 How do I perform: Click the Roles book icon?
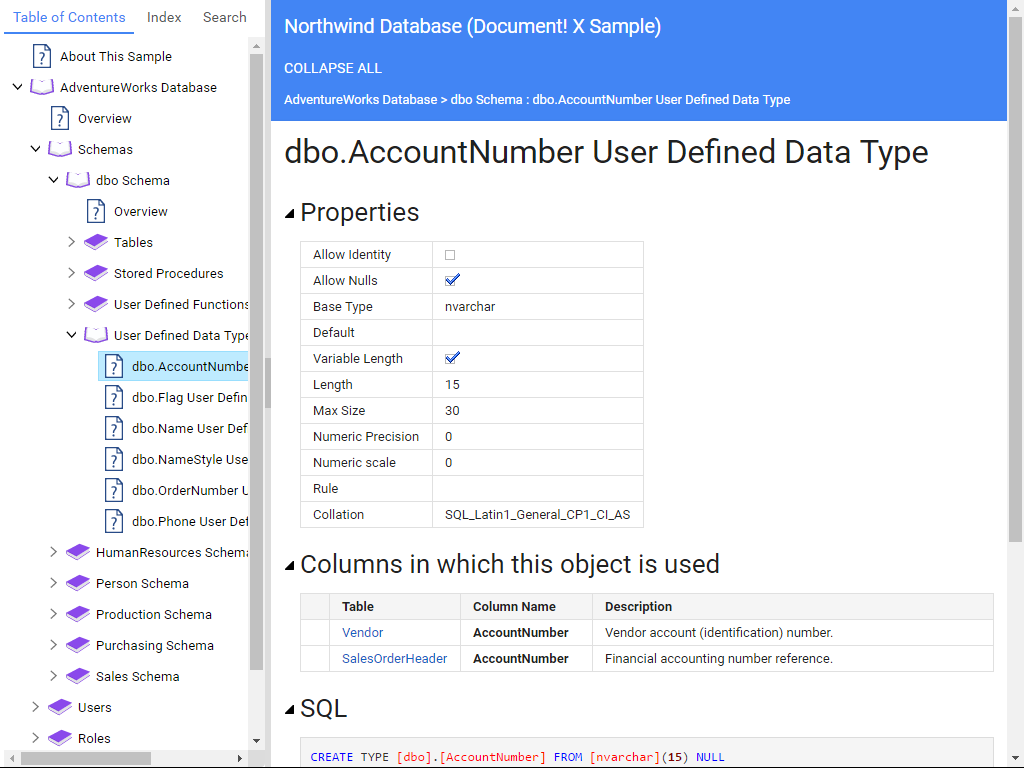(x=60, y=738)
